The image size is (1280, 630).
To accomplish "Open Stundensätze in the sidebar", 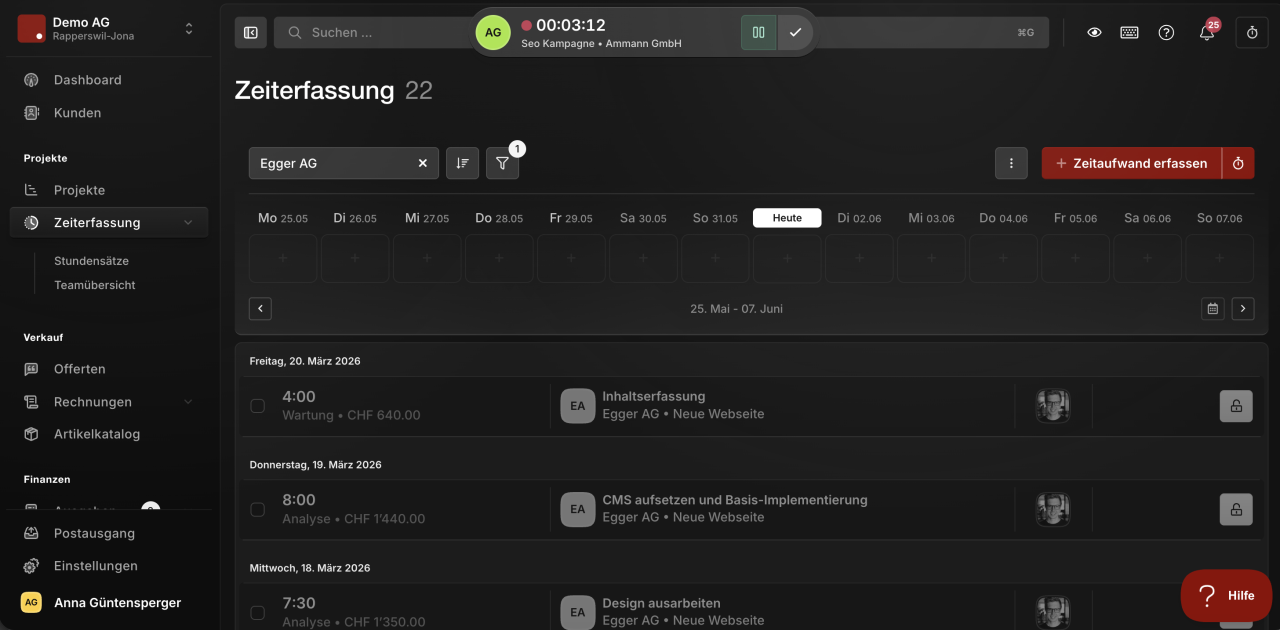I will click(x=91, y=261).
